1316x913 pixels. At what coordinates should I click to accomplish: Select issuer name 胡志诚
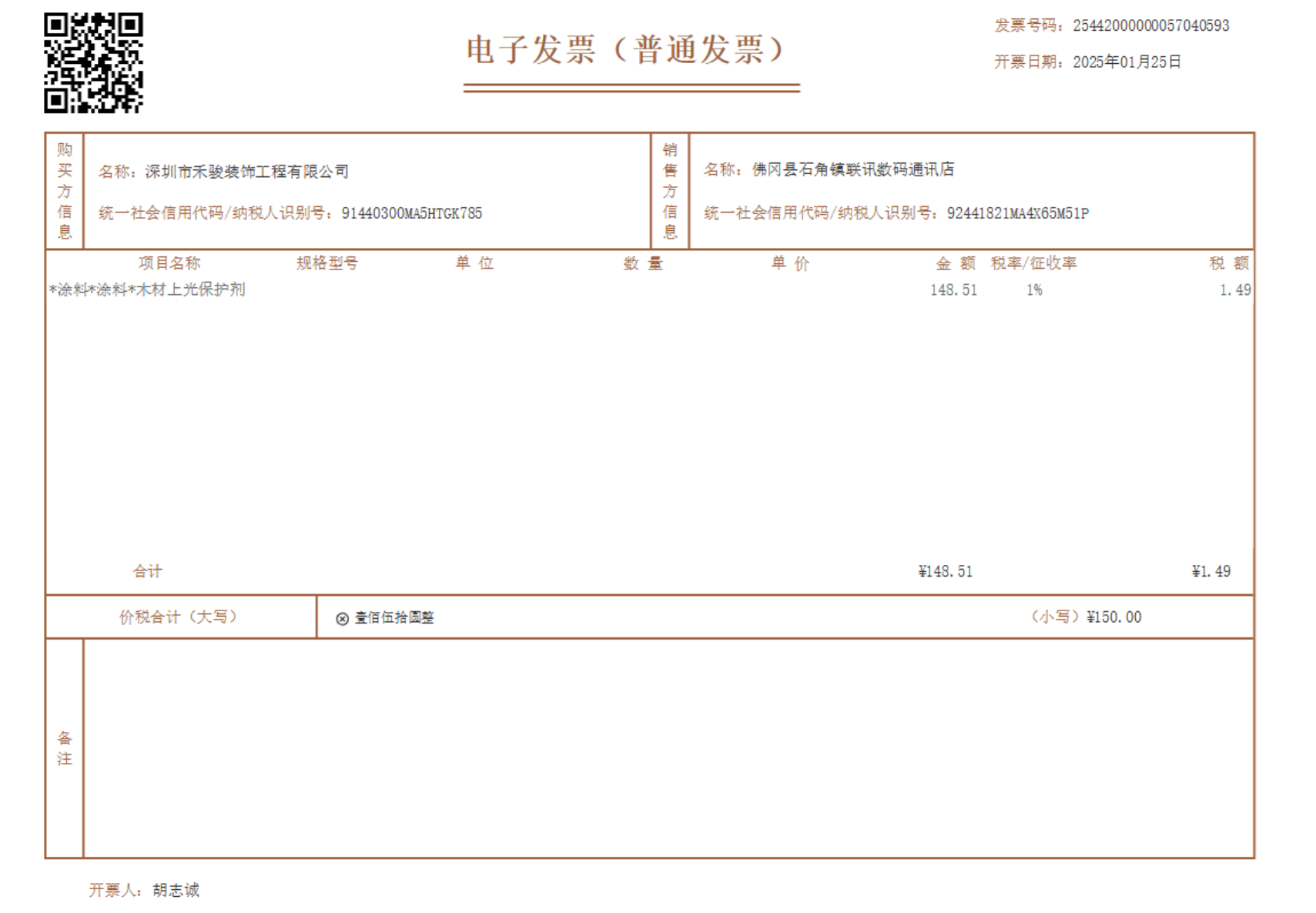tap(176, 890)
